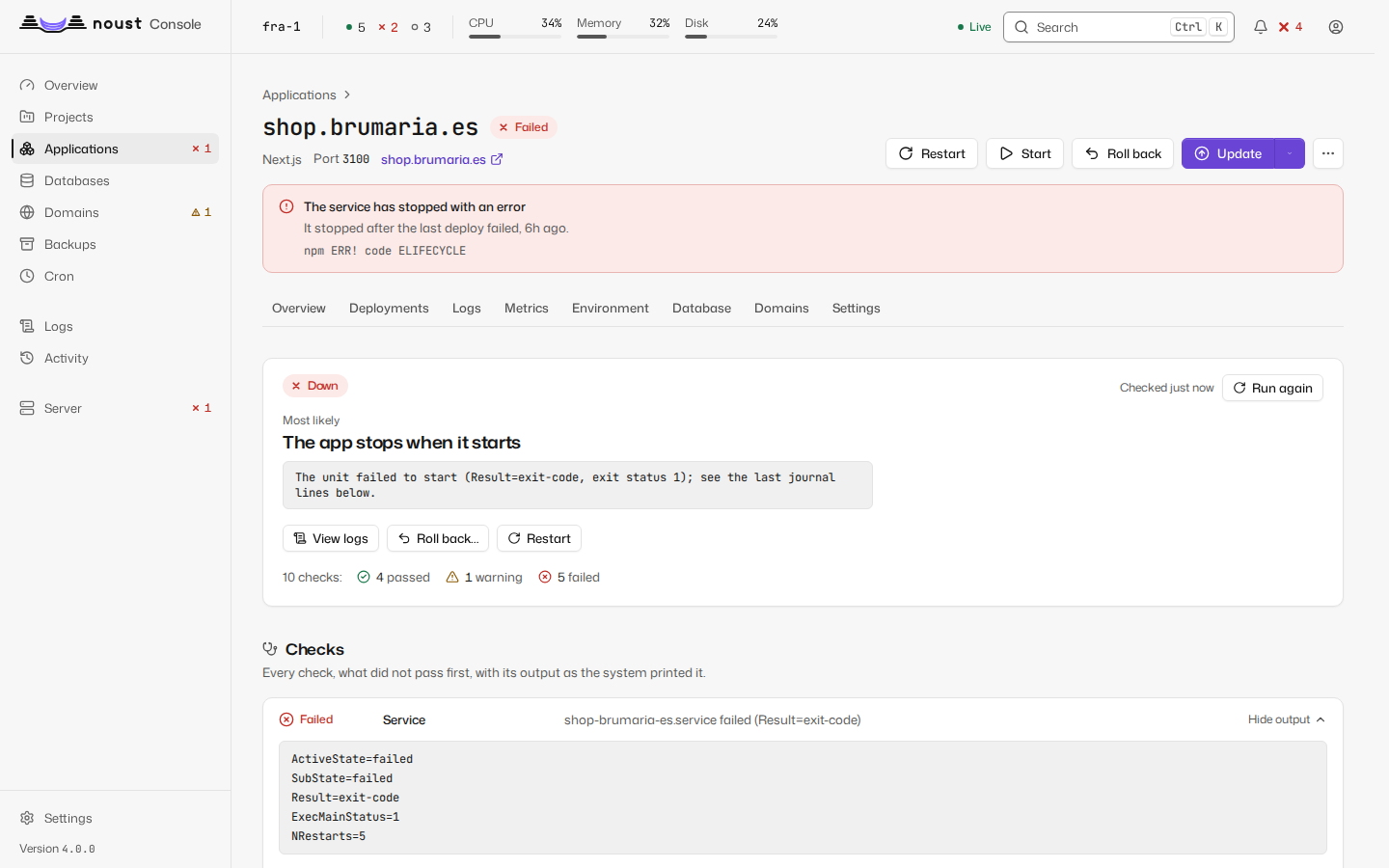Click Restart in the diagnosis card
Image resolution: width=1389 pixels, height=868 pixels.
tap(539, 538)
